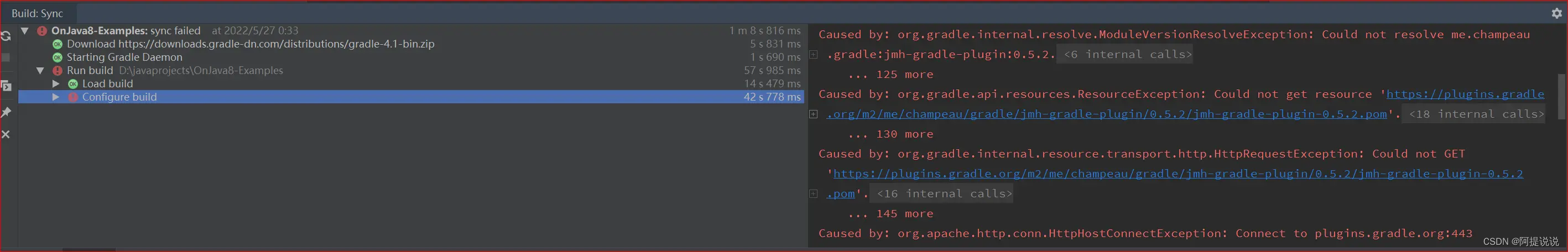Collapse the OnJava8-Examples sync failed node
This screenshot has height=252, width=1568.
coord(25,30)
